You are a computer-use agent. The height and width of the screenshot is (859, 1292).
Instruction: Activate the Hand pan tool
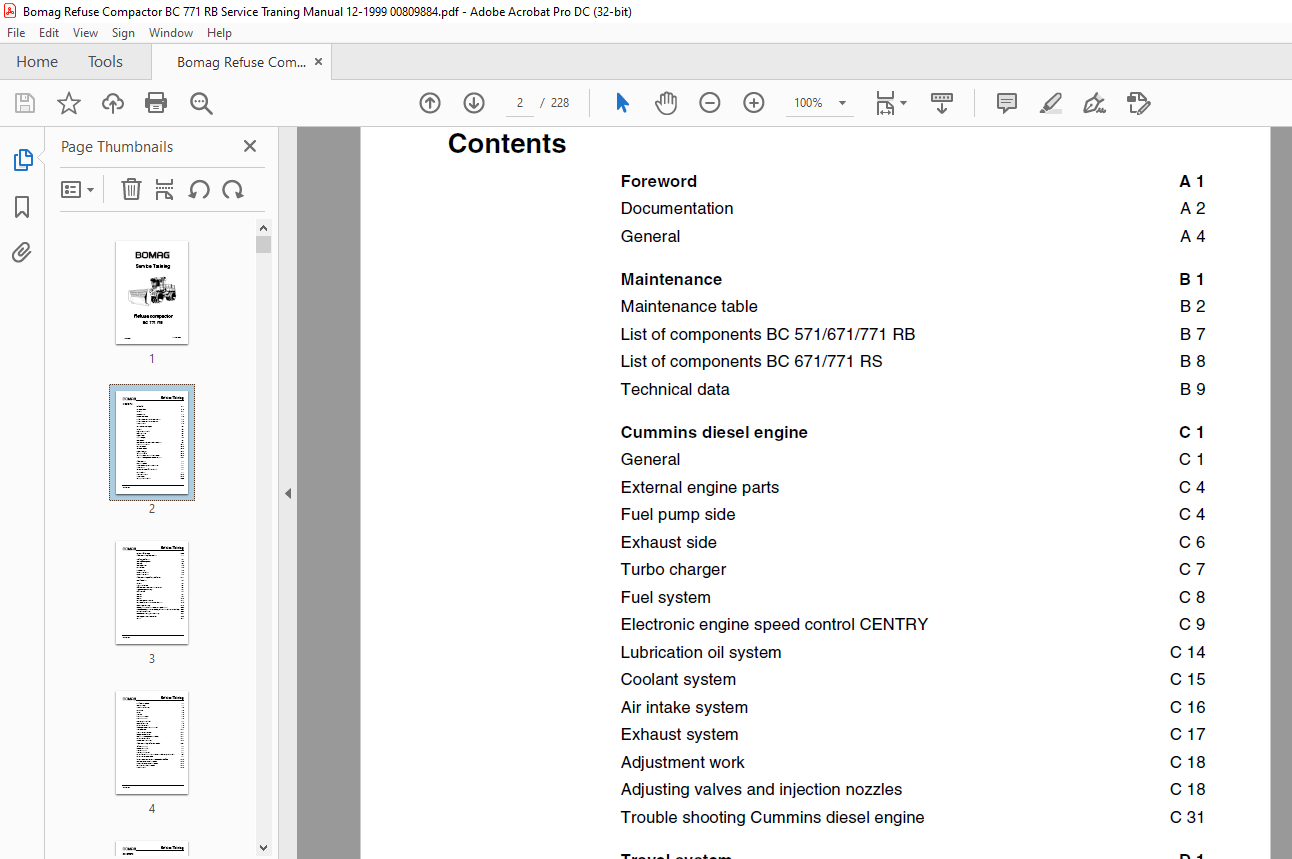[x=666, y=103]
